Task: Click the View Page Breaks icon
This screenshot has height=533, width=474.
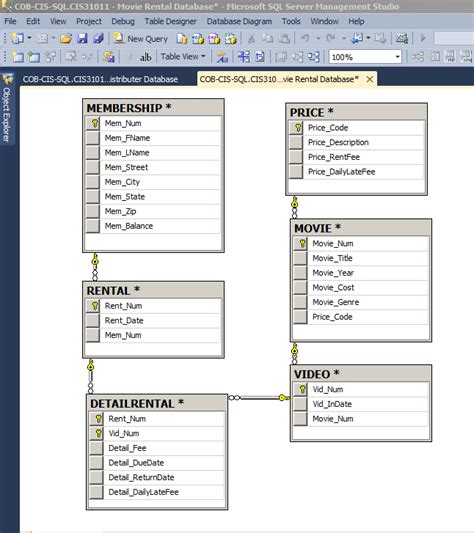Action: point(243,57)
